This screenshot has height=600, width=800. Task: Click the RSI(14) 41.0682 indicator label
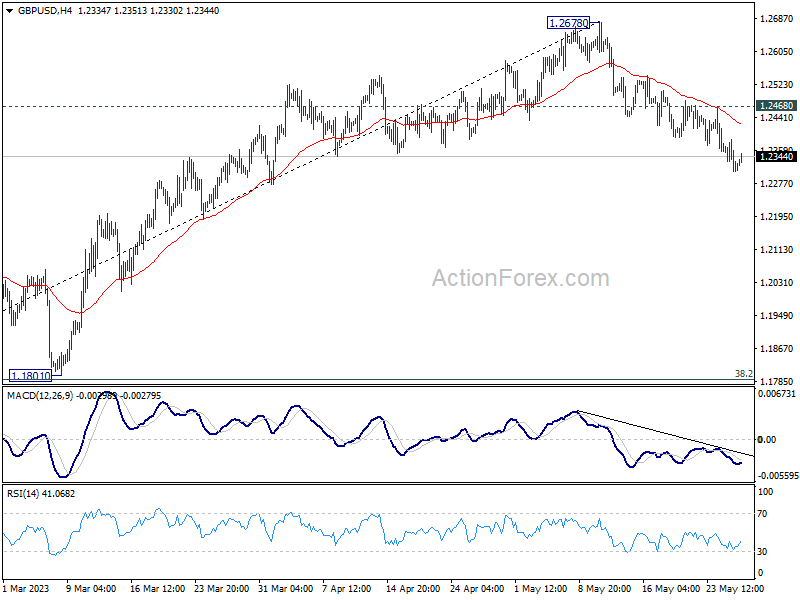[41, 494]
